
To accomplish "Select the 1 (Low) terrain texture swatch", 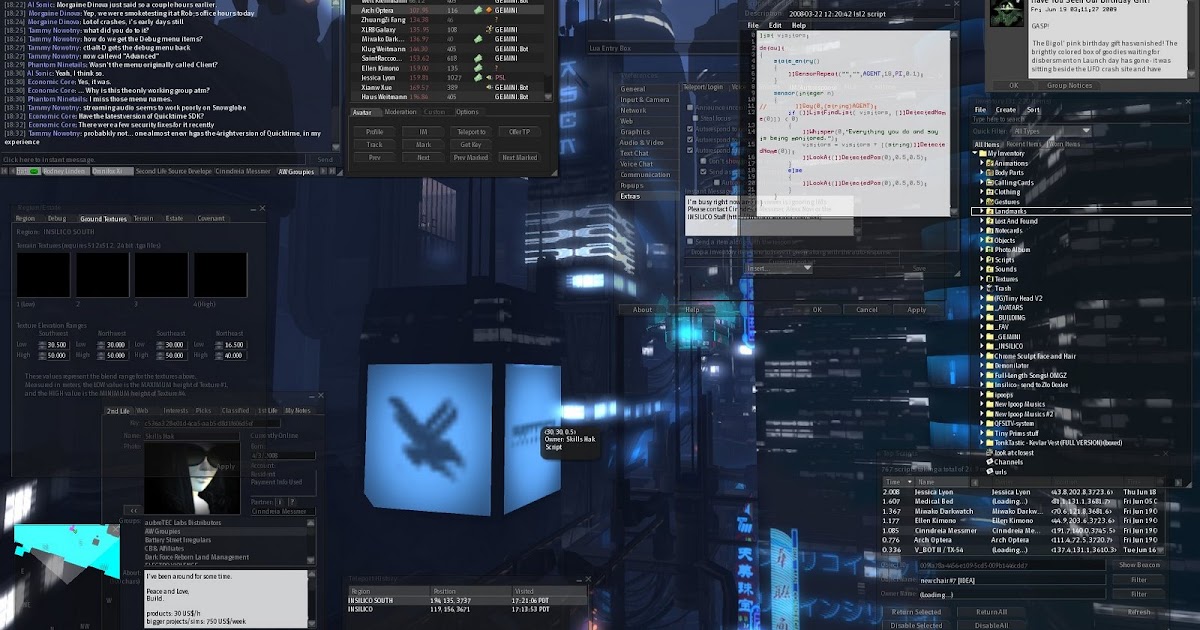I will 43,275.
